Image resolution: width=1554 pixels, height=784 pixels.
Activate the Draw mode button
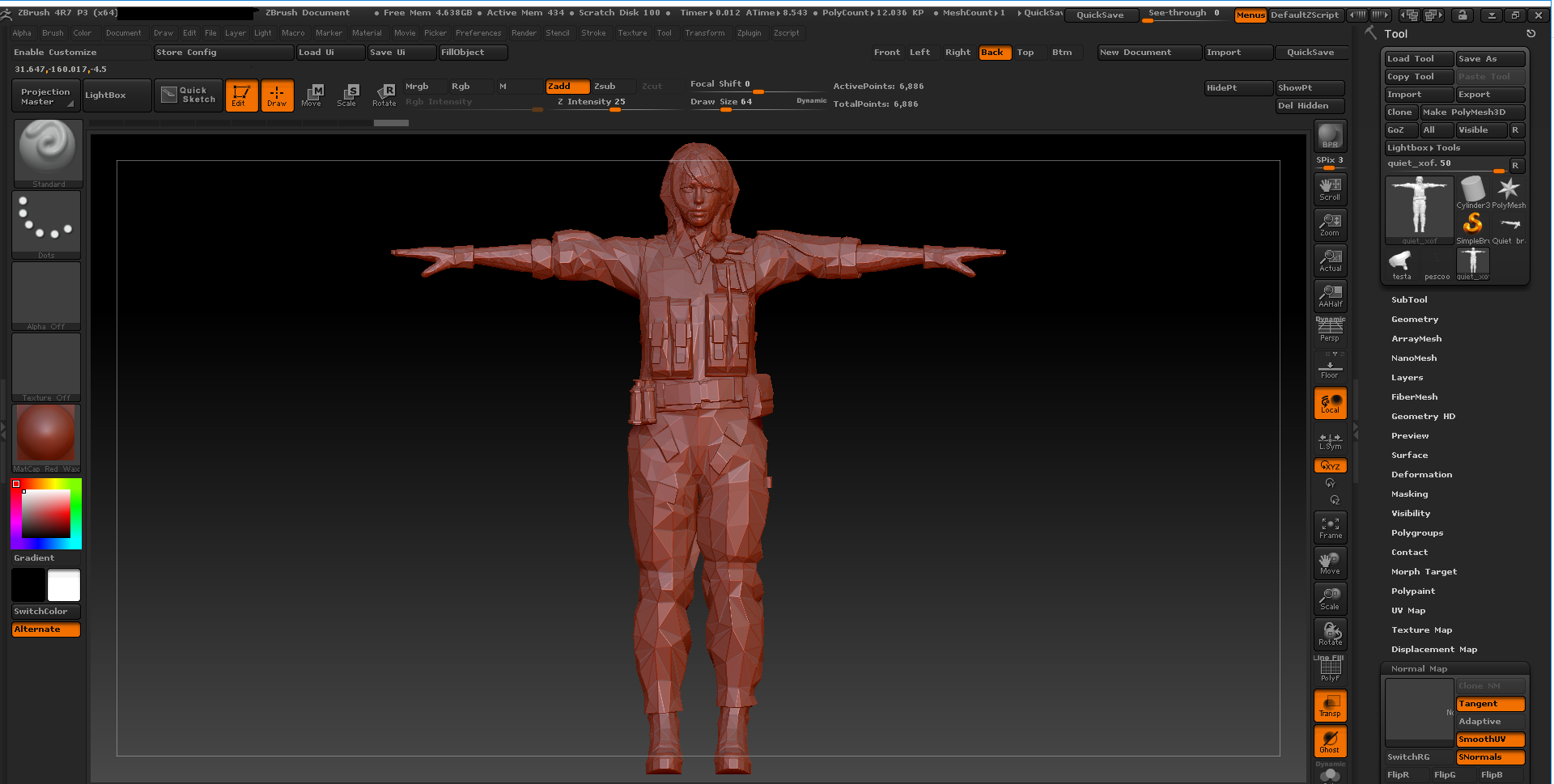(x=277, y=95)
